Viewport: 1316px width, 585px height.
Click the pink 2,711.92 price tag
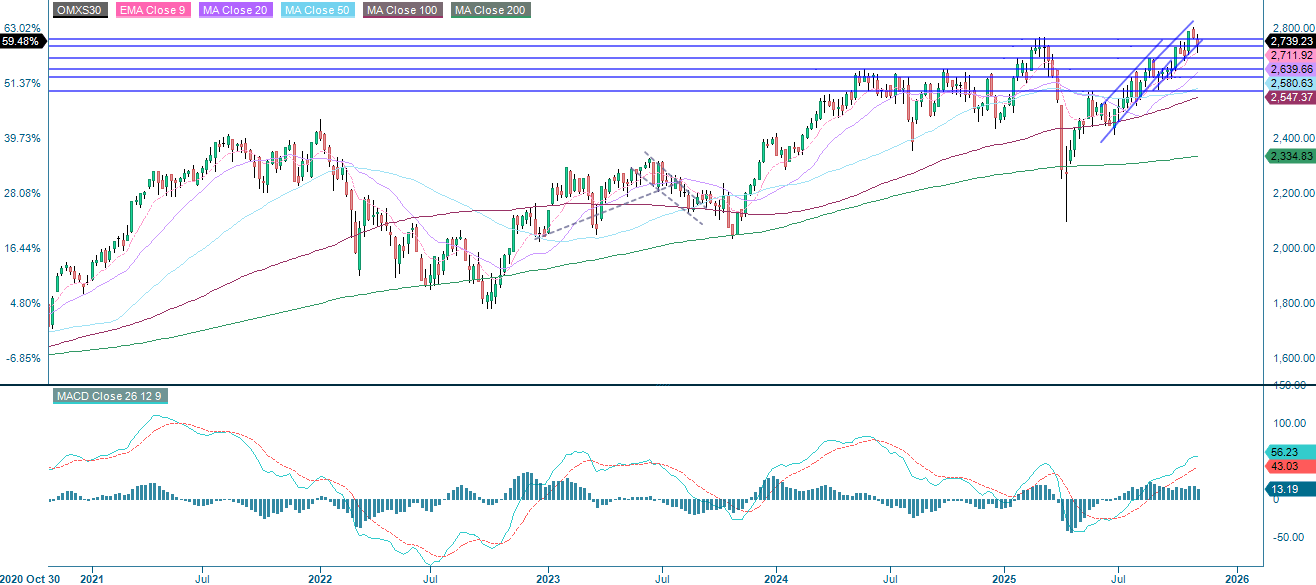(x=1290, y=55)
